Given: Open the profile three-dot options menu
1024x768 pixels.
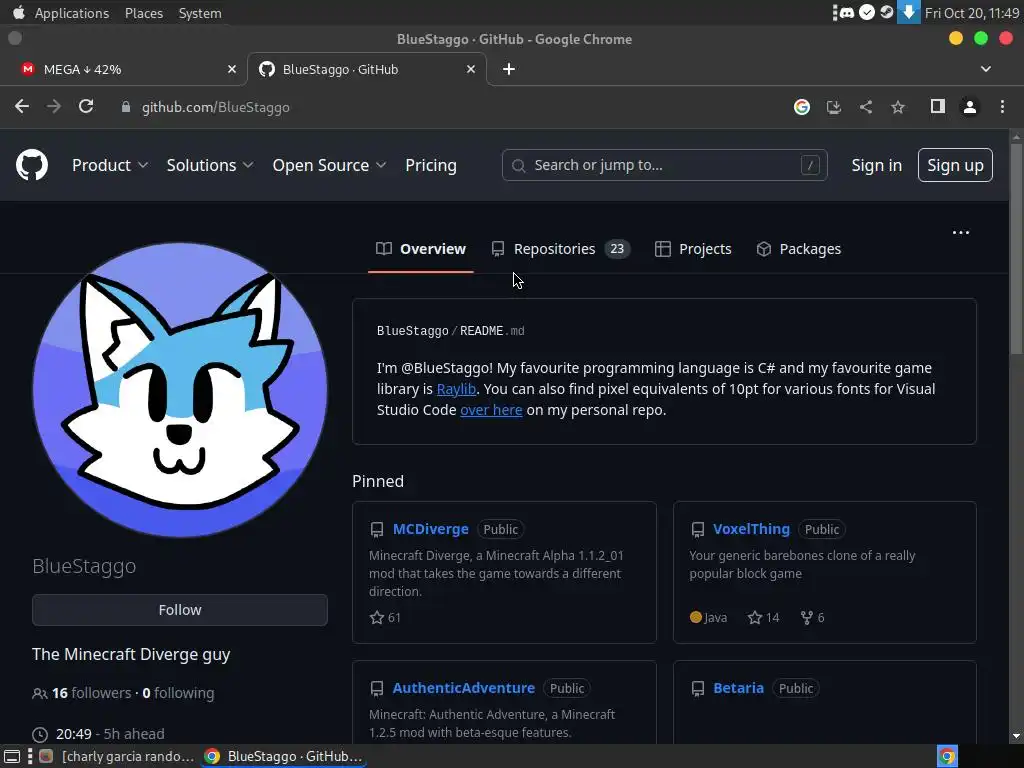Looking at the screenshot, I should 961,232.
